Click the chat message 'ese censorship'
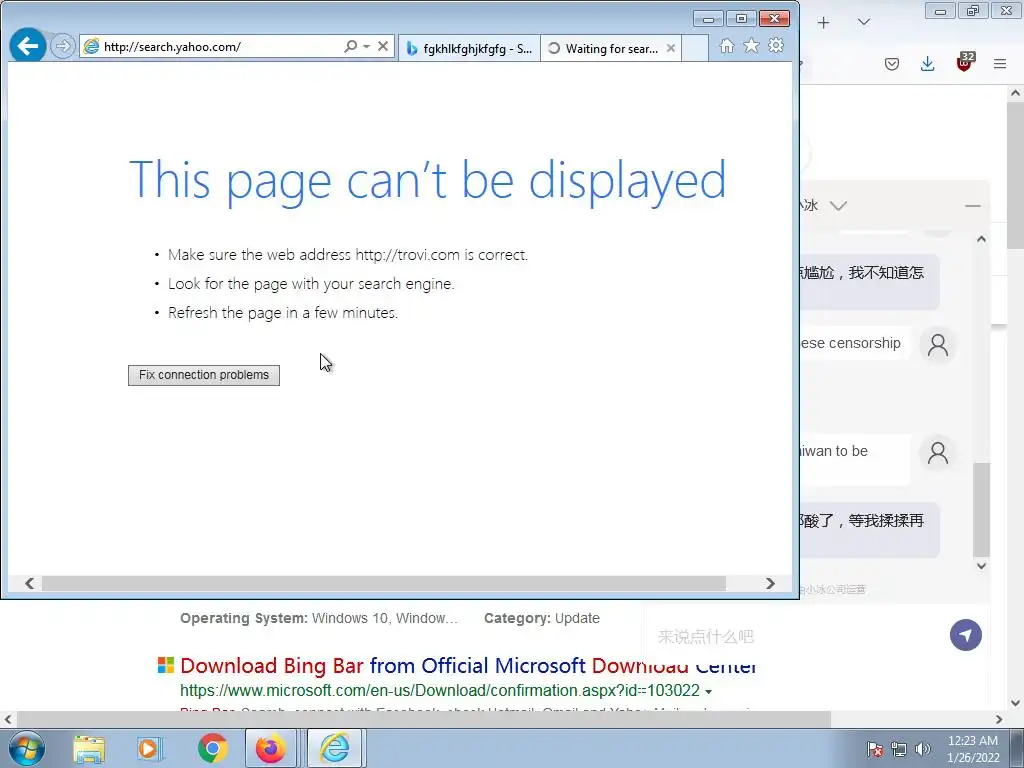 850,344
